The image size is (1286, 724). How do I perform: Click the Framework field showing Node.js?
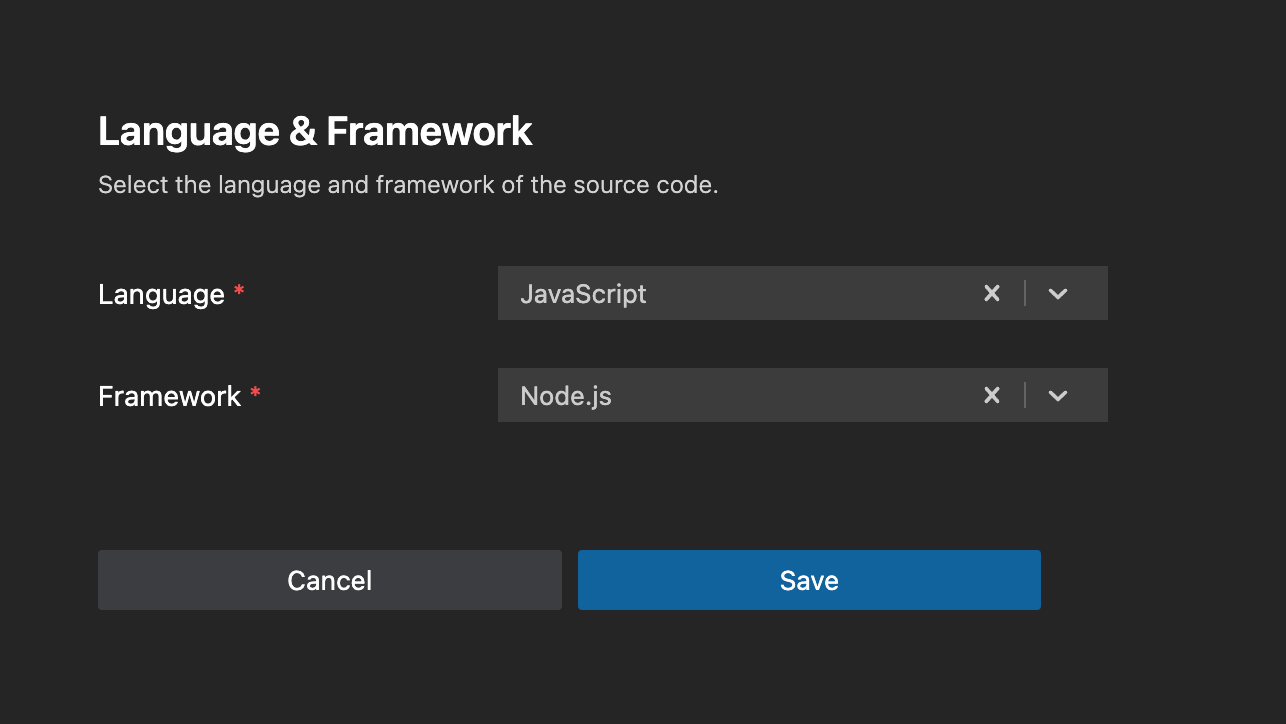click(802, 395)
